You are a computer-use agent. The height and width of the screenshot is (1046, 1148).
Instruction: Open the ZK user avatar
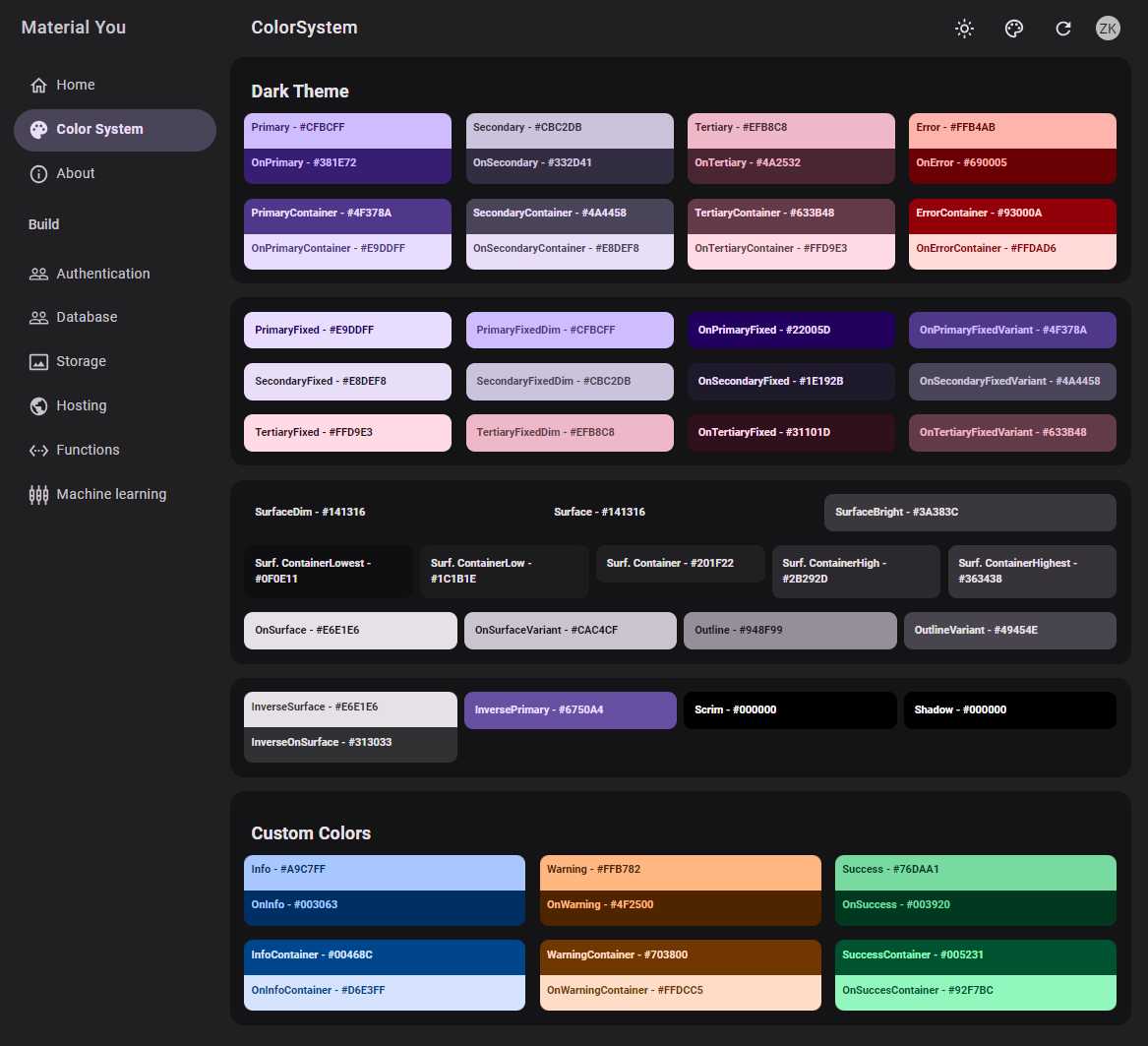(1108, 29)
